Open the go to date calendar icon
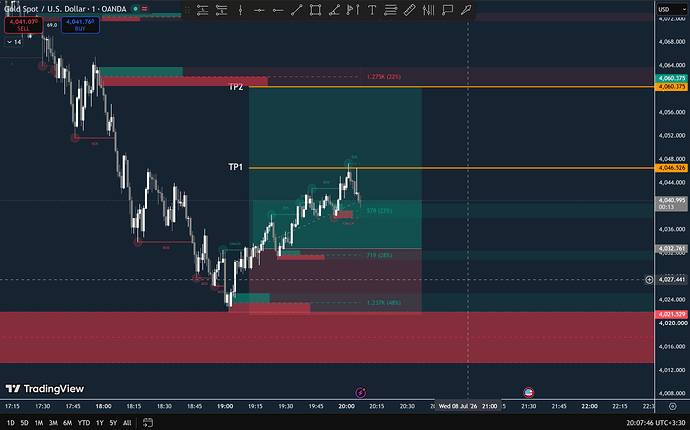 (x=148, y=423)
